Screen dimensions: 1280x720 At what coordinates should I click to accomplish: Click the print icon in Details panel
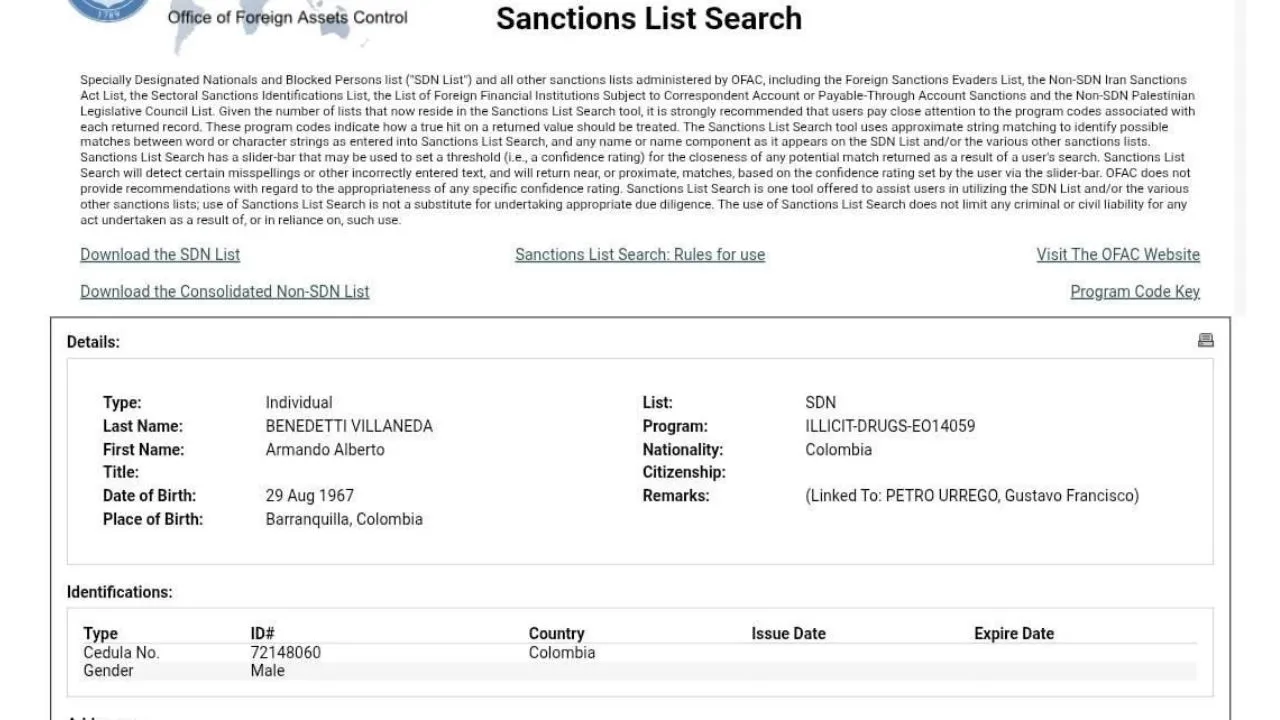(x=1205, y=341)
